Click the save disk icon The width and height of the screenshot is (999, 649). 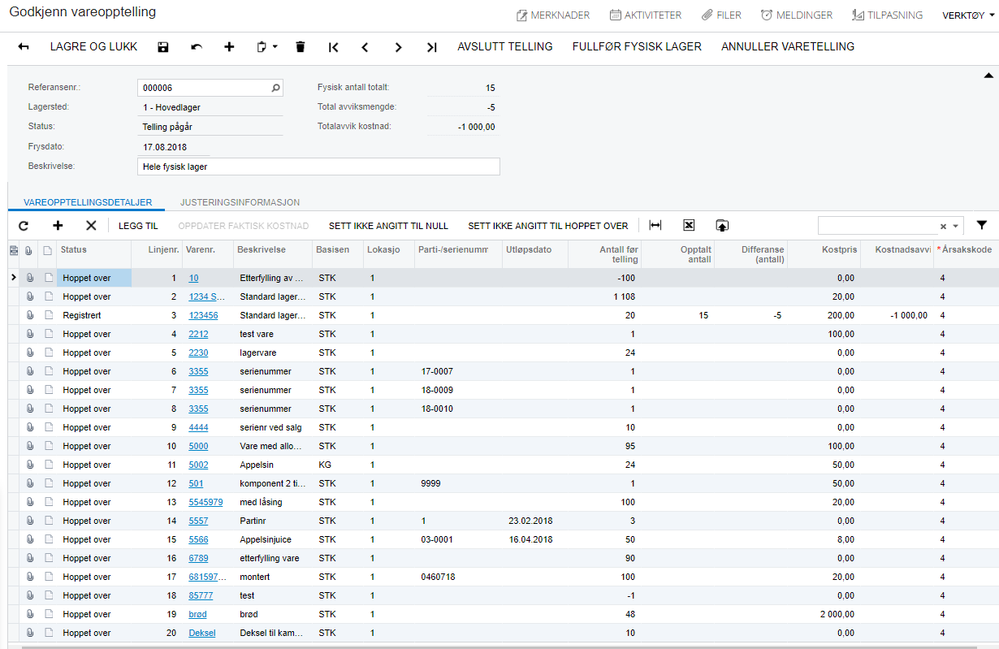163,47
